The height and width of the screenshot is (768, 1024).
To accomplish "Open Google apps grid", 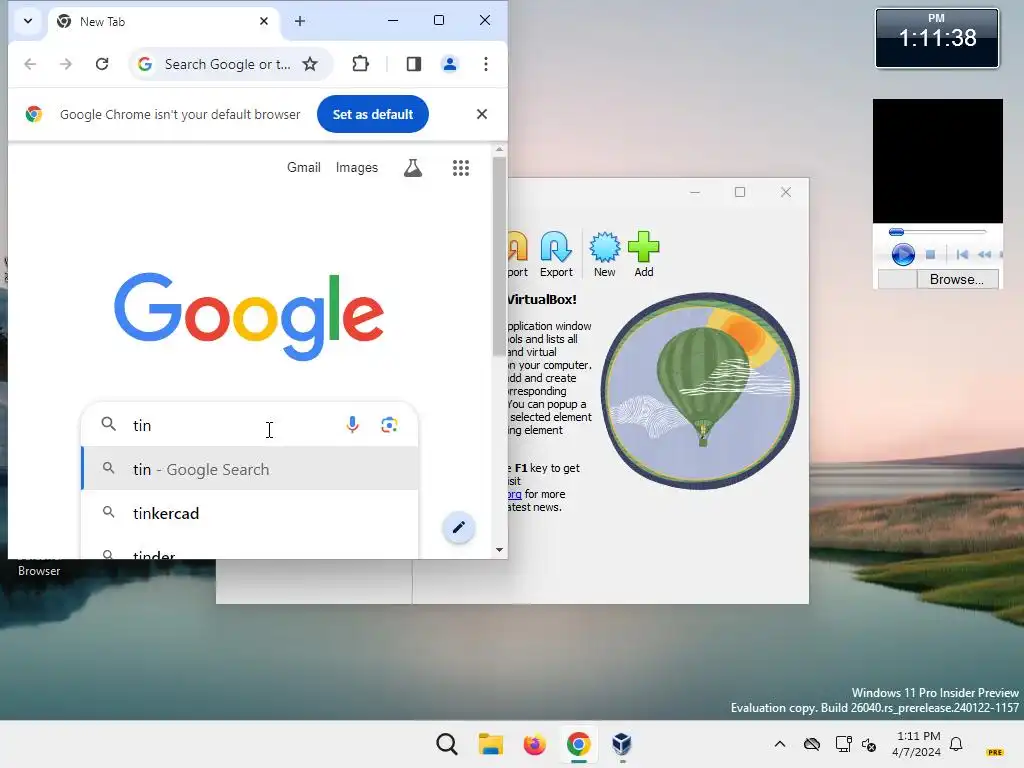I will [x=461, y=168].
